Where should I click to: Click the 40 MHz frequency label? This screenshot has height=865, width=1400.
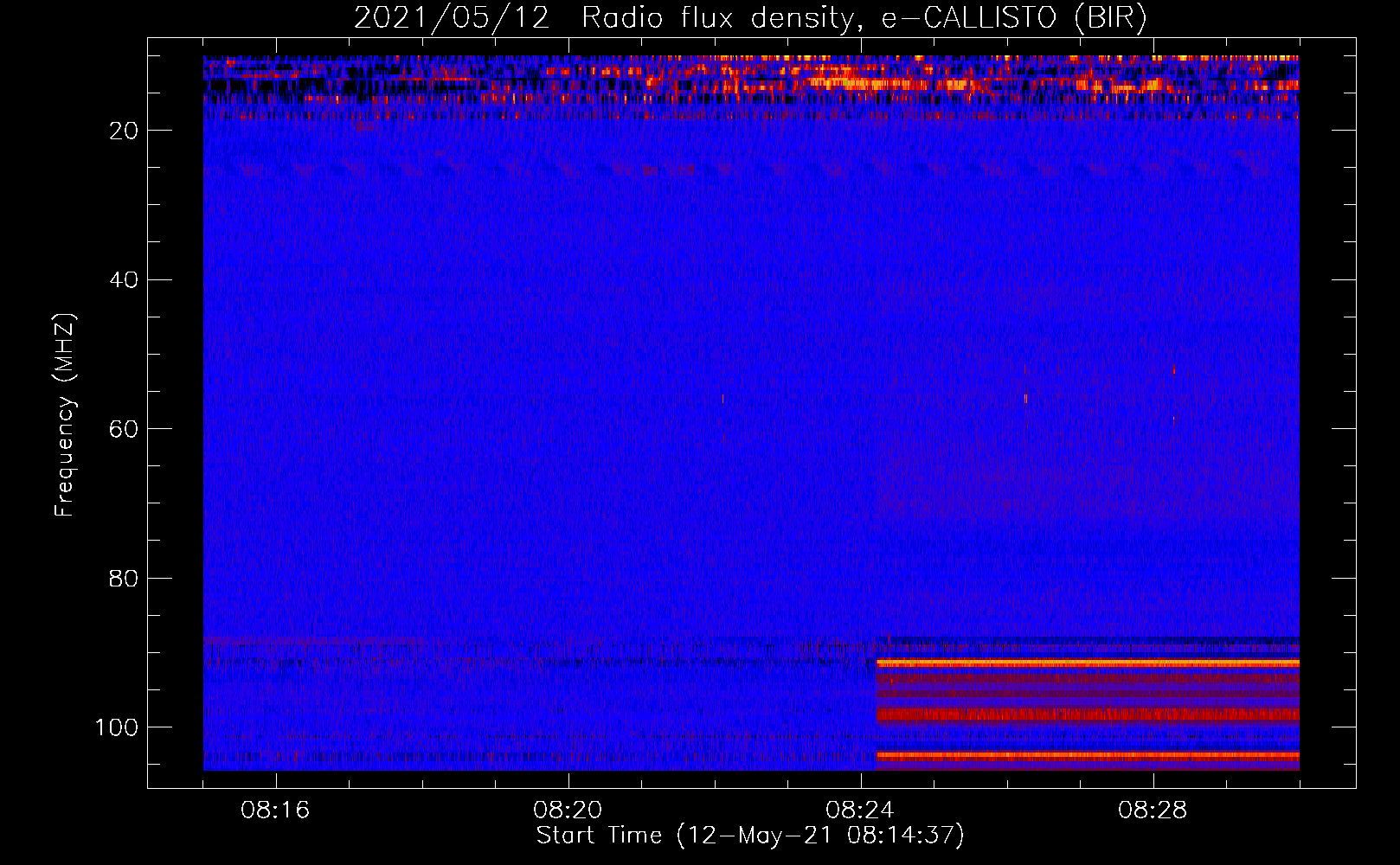pos(125,280)
